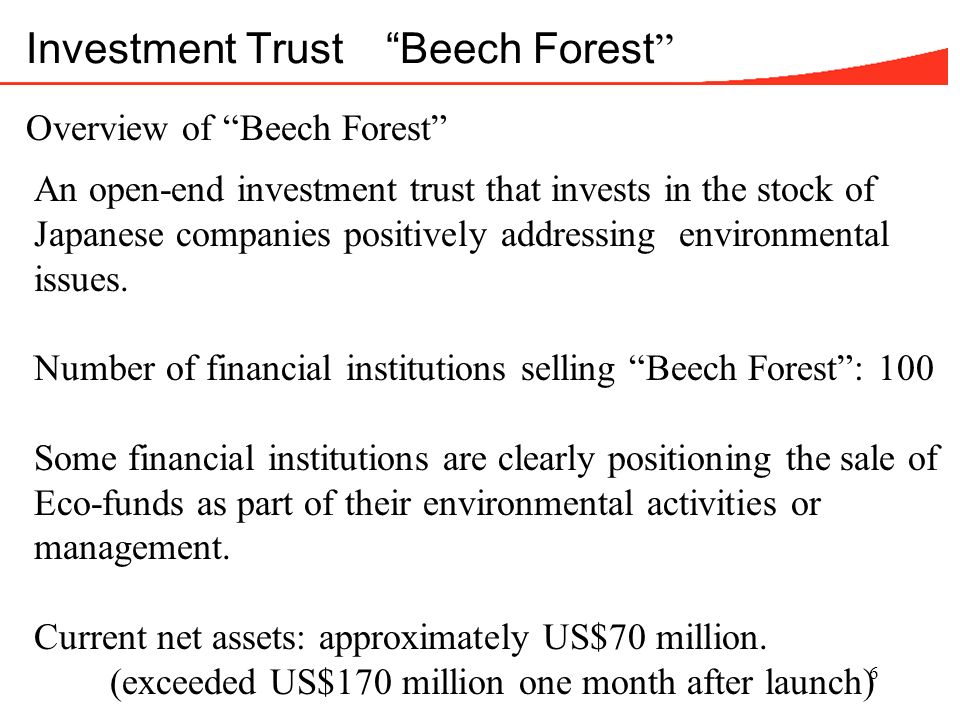Click the slide title 'Investment Trust'

click(185, 48)
